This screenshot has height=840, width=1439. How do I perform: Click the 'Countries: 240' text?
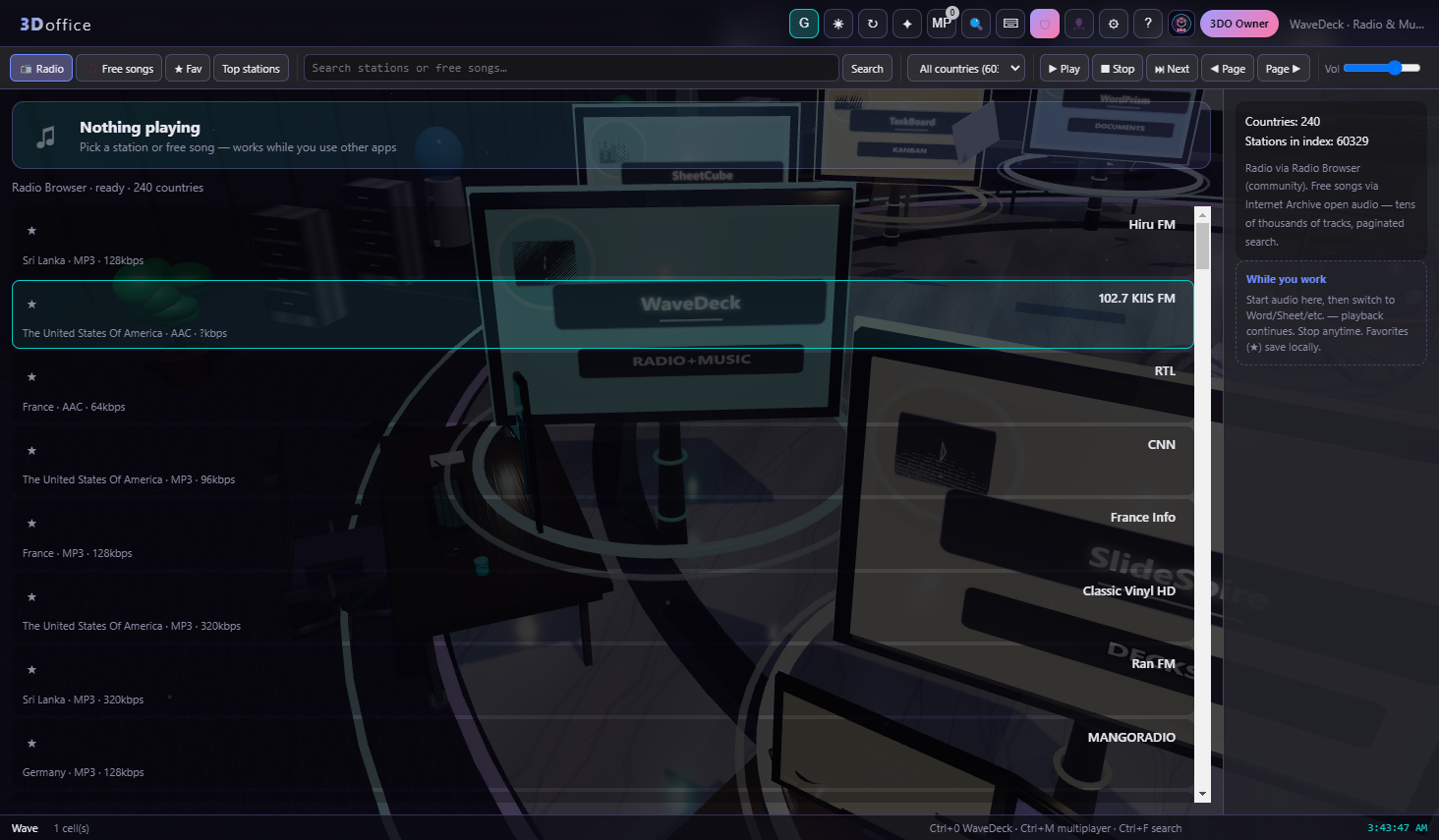1283,122
